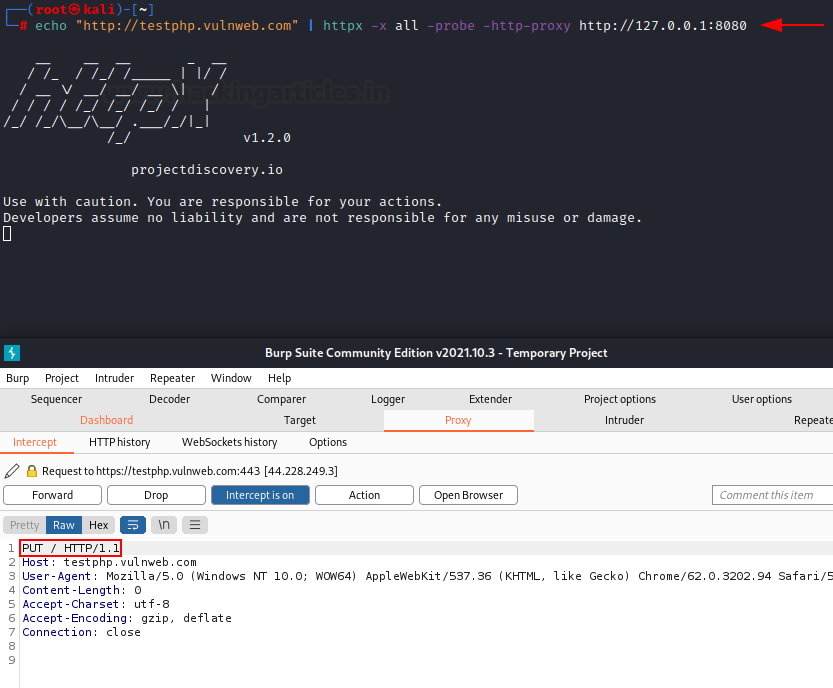Click the v1.2.0 version text in terminal
The width and height of the screenshot is (833, 688).
tap(267, 138)
